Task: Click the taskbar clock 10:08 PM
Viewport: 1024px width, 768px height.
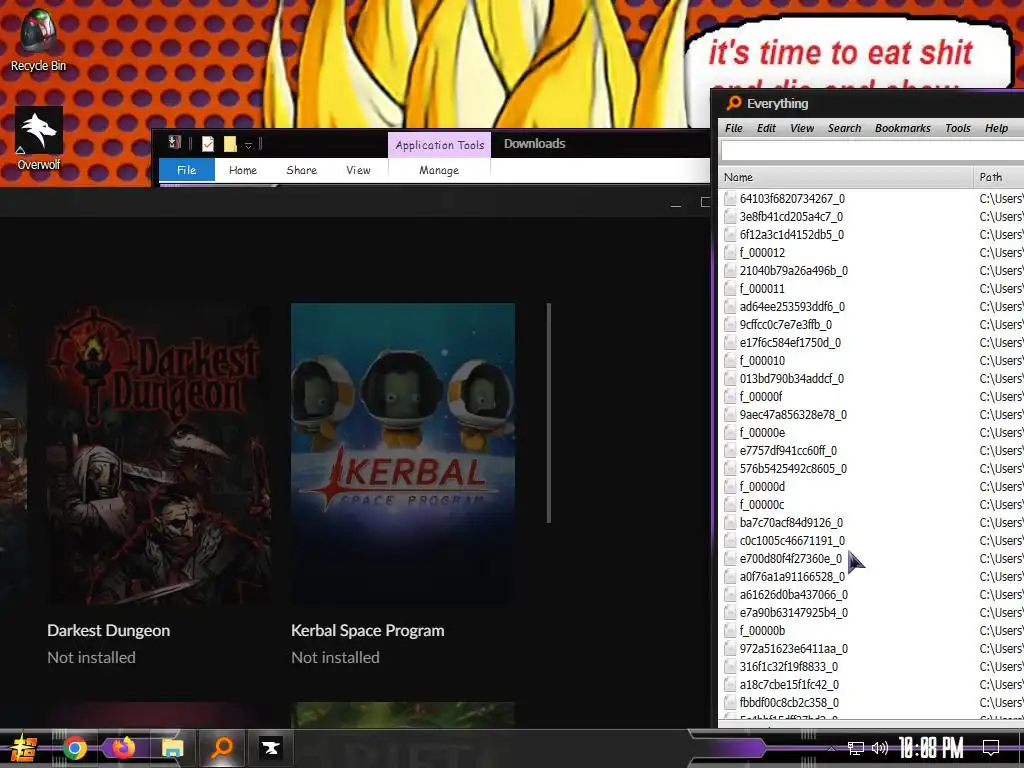Action: [x=931, y=748]
